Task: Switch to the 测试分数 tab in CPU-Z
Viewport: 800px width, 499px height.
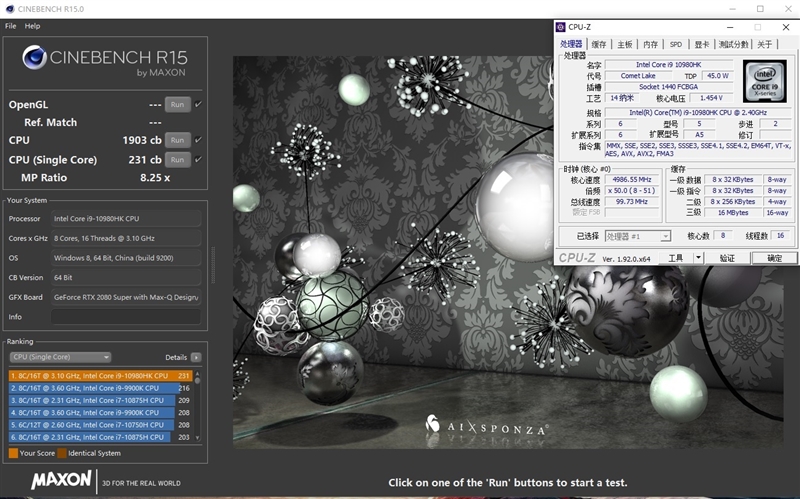Action: [x=734, y=44]
